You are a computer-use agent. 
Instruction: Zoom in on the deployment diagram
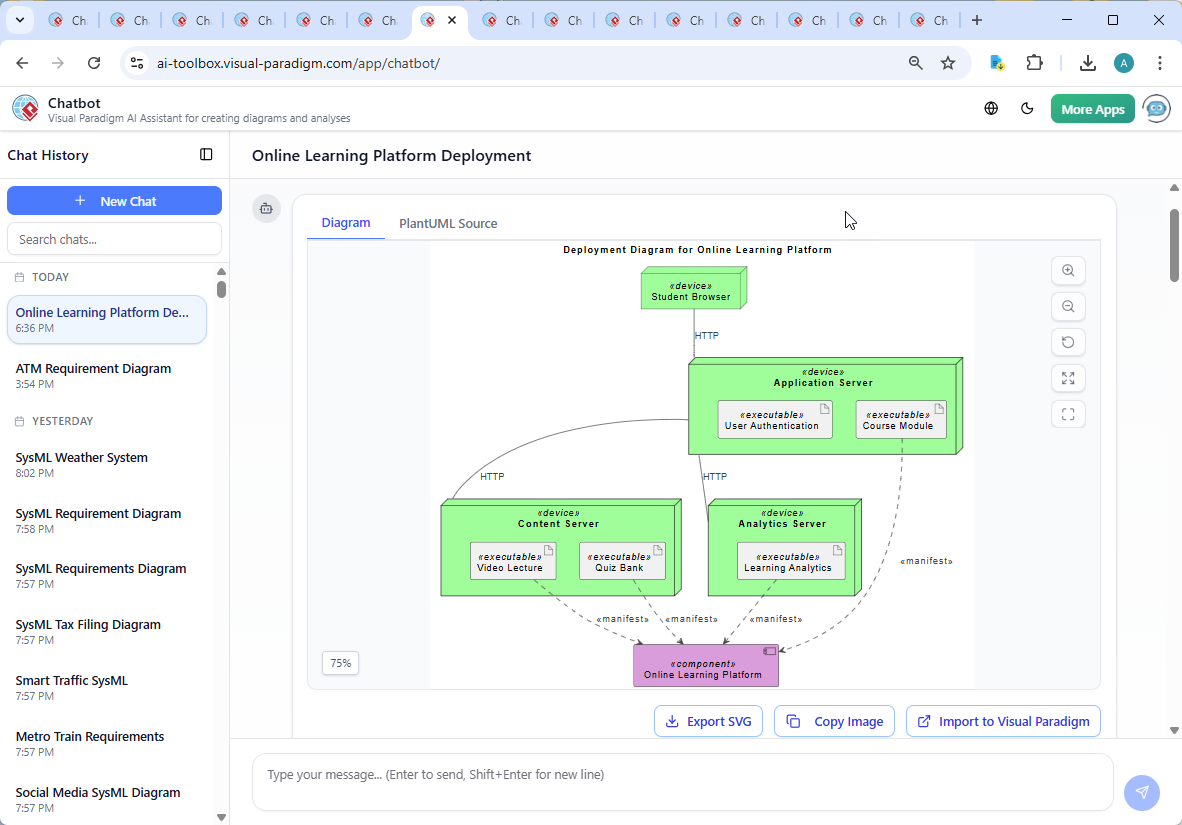pyautogui.click(x=1068, y=271)
